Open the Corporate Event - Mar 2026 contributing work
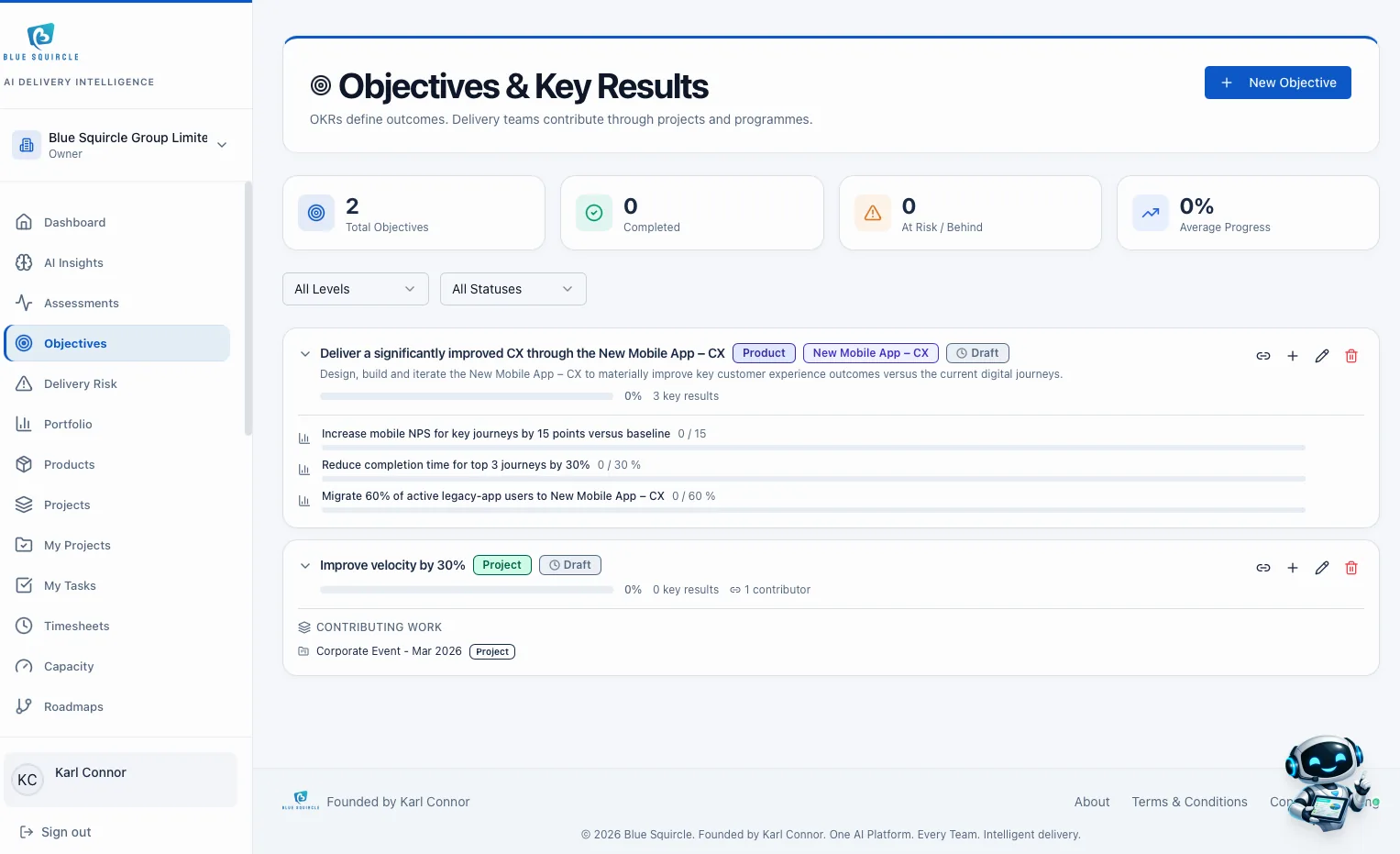Screen dimensions: 1400x854 (389, 651)
